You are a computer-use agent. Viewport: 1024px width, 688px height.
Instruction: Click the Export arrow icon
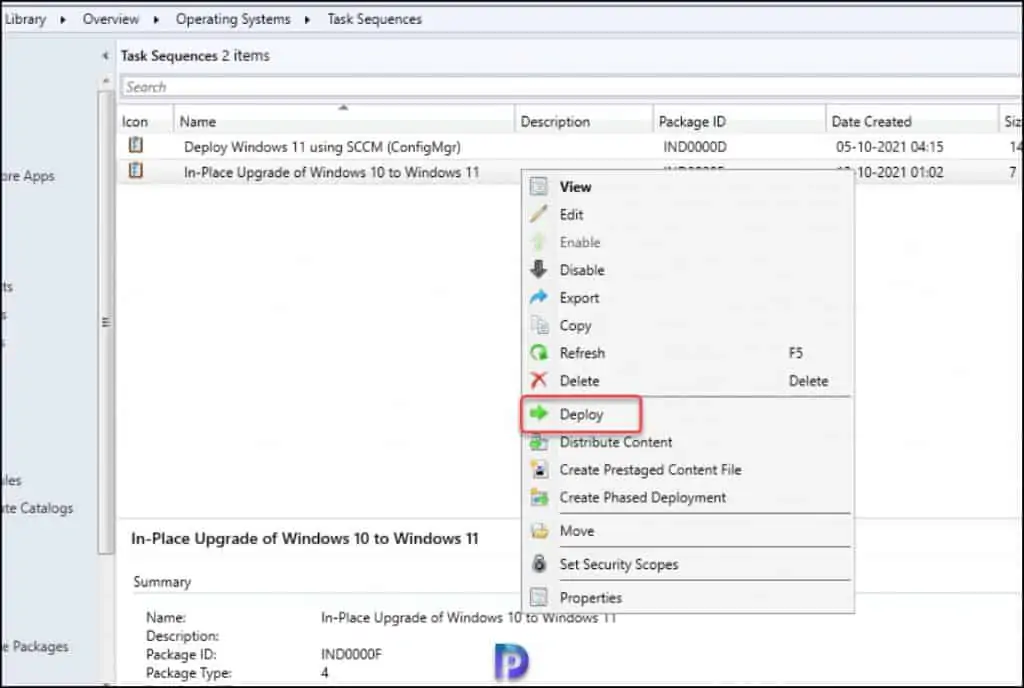pyautogui.click(x=539, y=298)
